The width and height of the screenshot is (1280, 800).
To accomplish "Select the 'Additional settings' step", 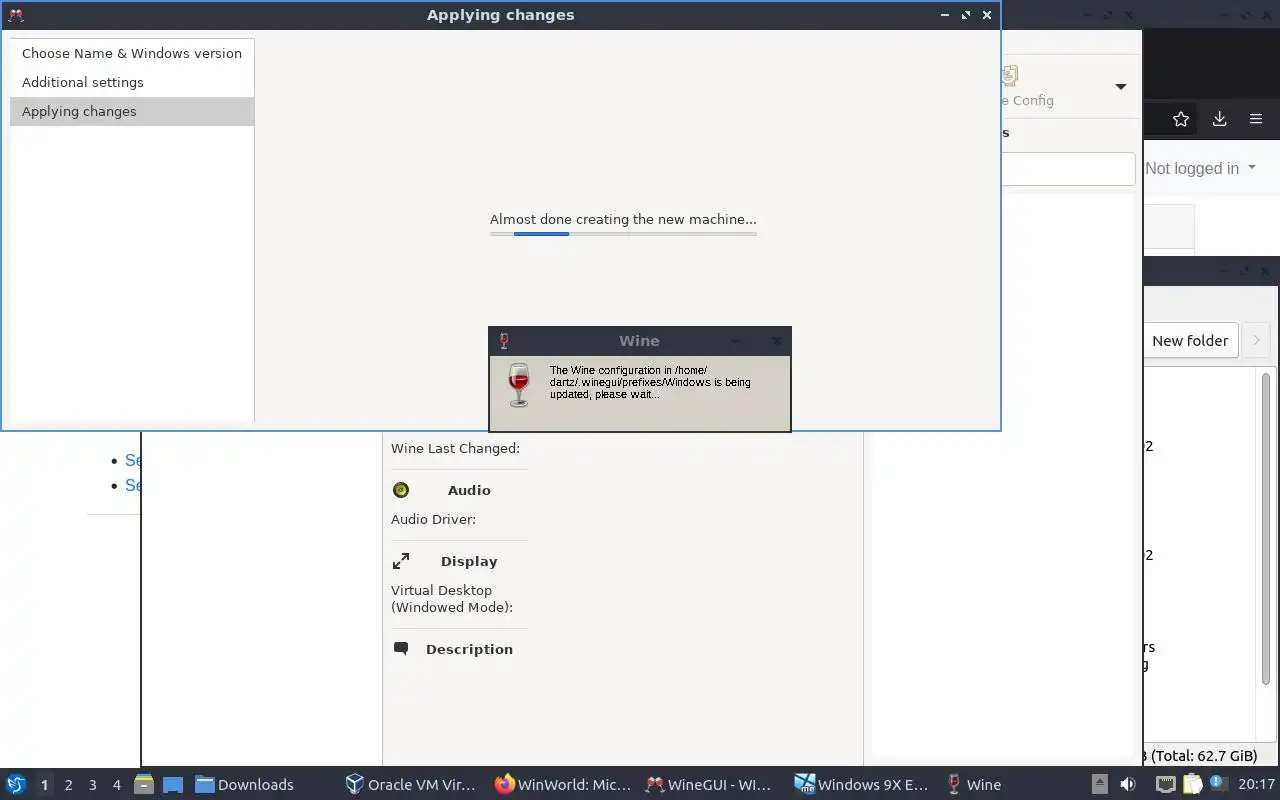I will tap(132, 82).
